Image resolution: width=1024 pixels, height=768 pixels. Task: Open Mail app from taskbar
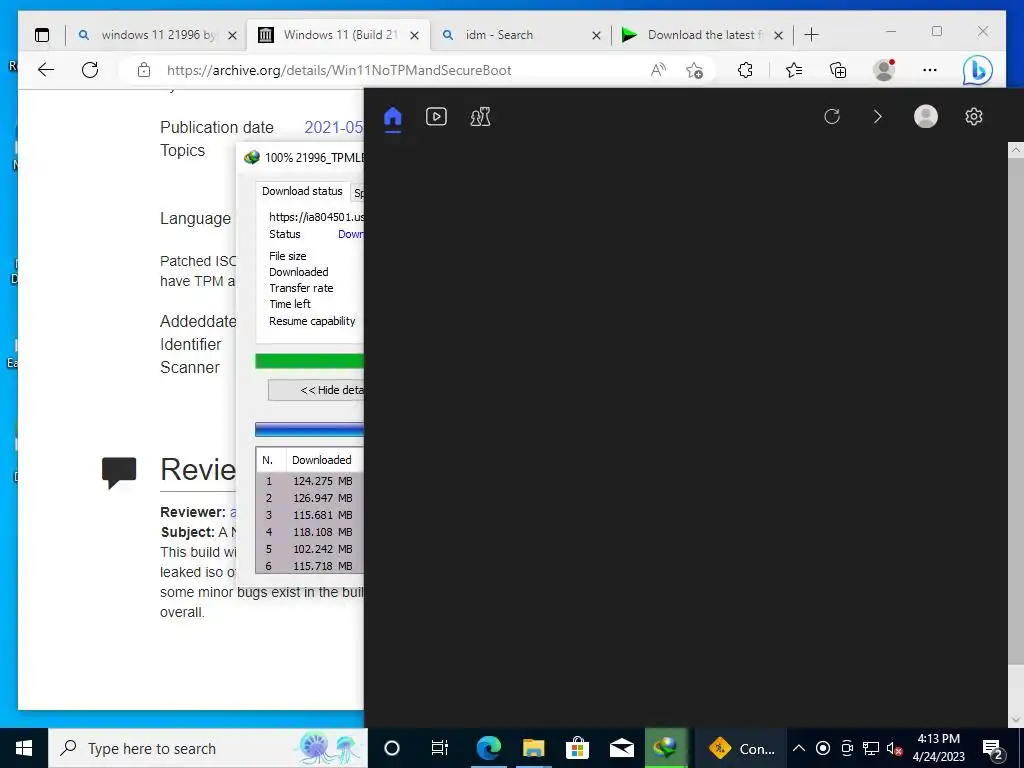coord(622,748)
